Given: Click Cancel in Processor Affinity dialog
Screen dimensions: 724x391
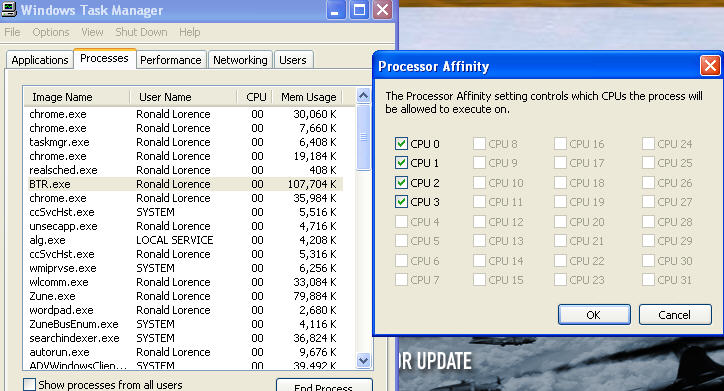Looking at the screenshot, I should (x=675, y=315).
